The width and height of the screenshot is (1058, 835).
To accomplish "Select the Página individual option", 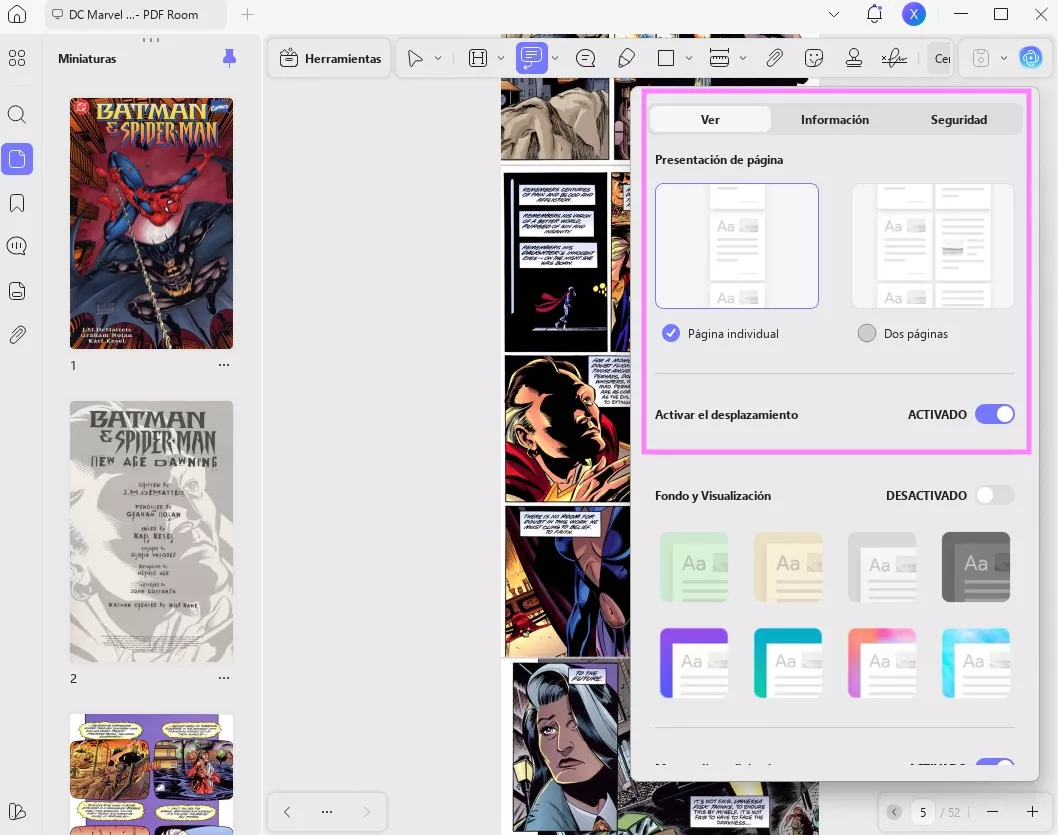I will click(671, 333).
